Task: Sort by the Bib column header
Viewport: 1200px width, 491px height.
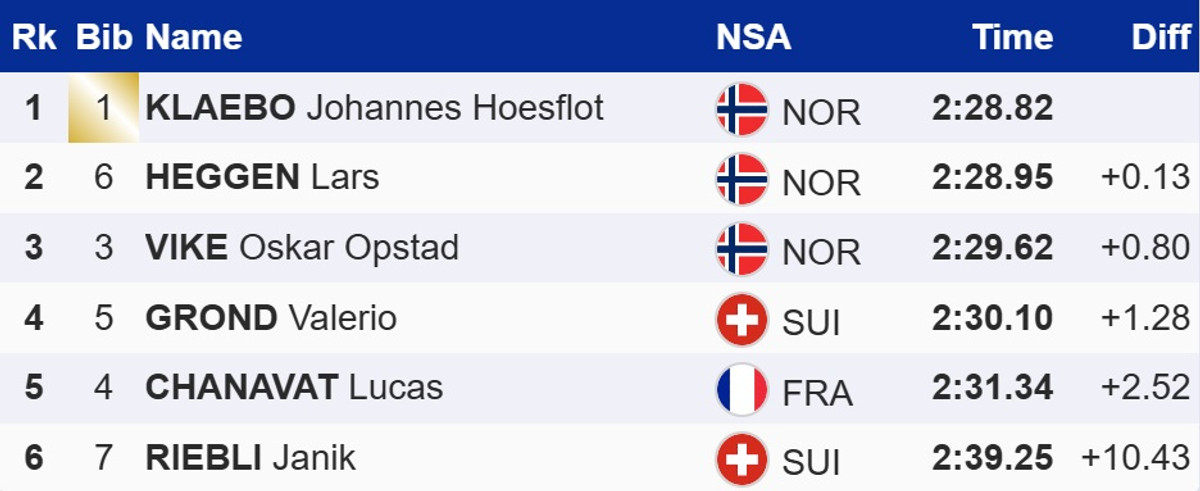Action: [x=104, y=37]
